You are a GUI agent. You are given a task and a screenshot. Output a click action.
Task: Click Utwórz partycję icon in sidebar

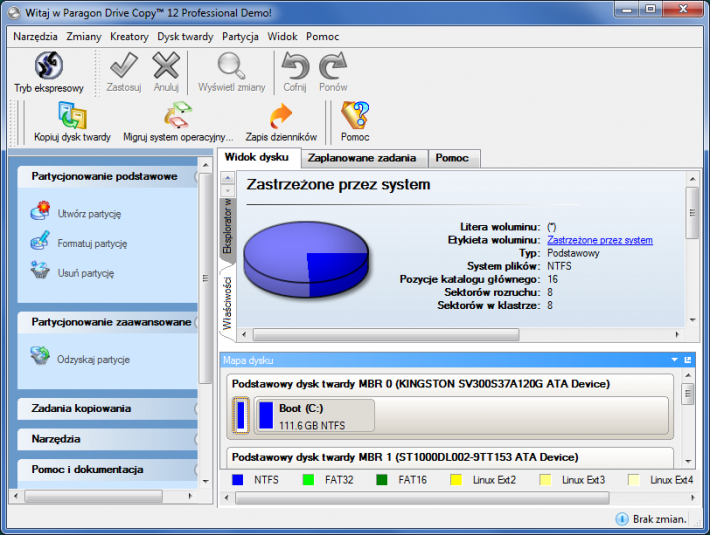click(40, 211)
